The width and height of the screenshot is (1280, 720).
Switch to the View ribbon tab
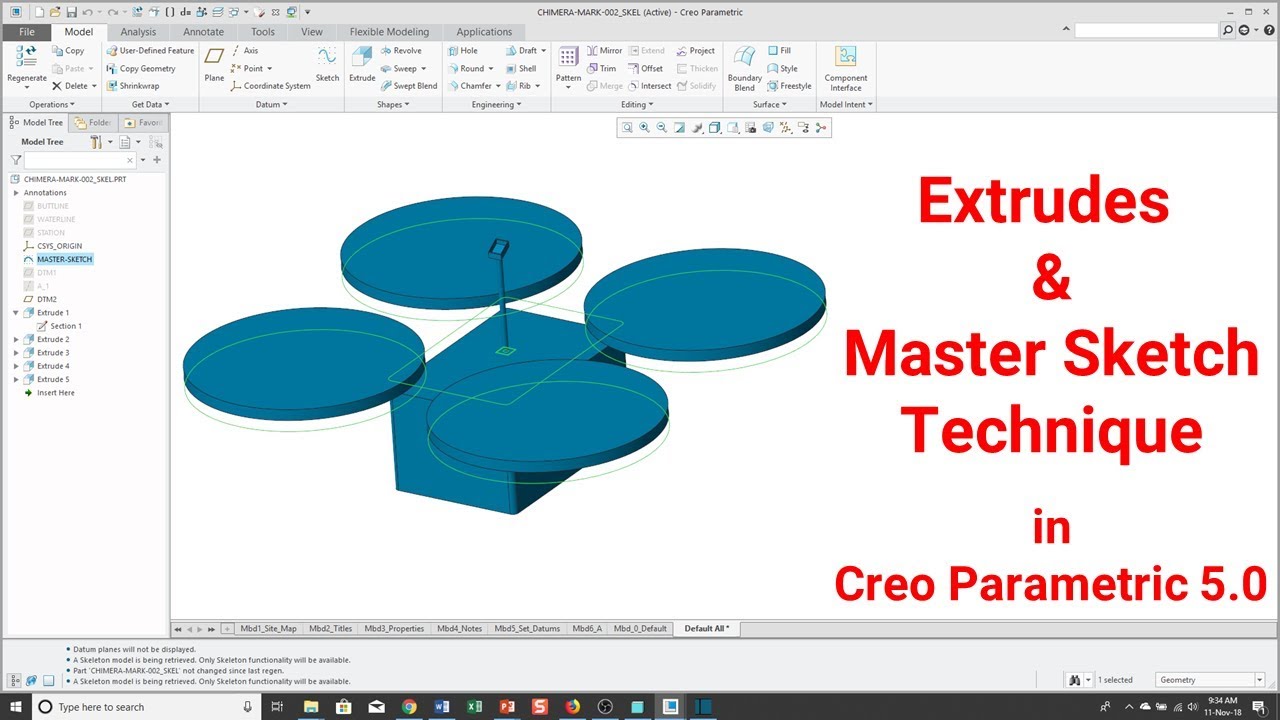click(x=312, y=32)
